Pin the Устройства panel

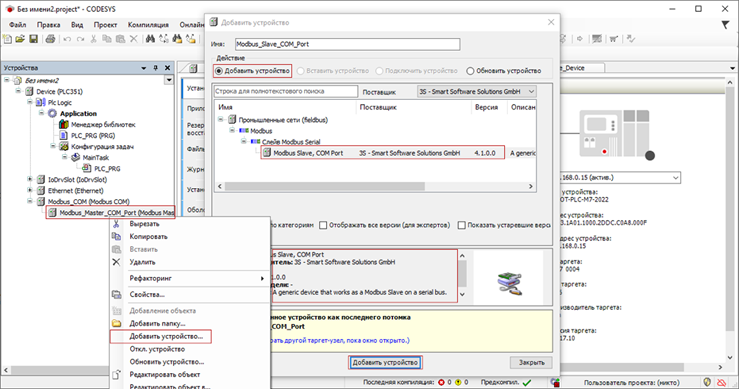coord(156,68)
